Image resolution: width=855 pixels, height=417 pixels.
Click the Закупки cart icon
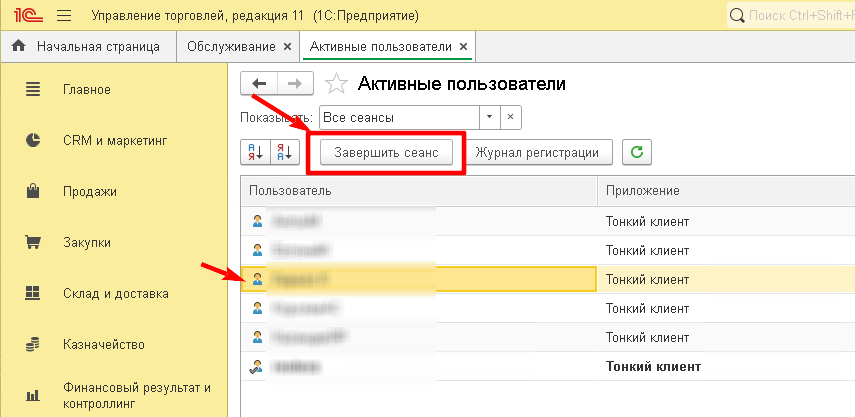click(x=33, y=242)
